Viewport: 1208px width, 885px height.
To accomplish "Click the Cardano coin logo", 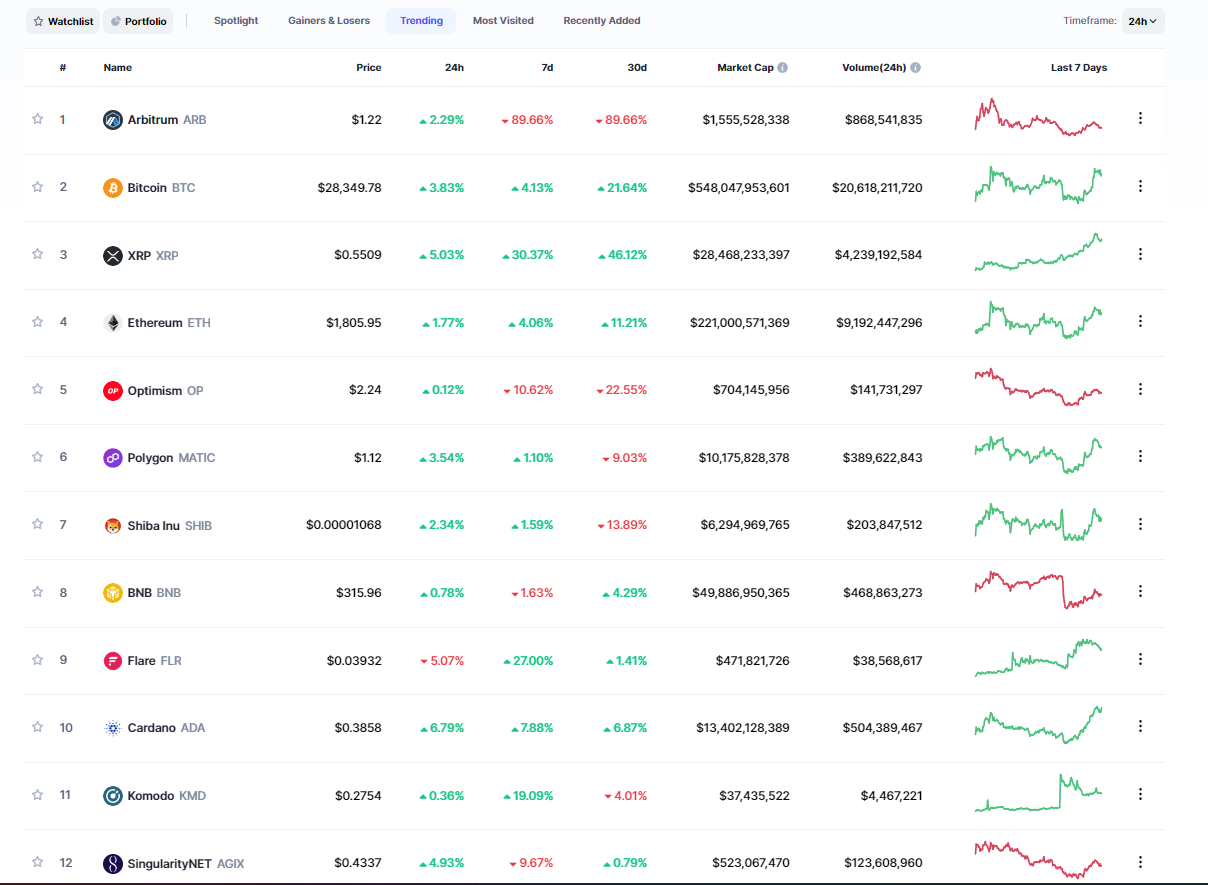I will 113,728.
